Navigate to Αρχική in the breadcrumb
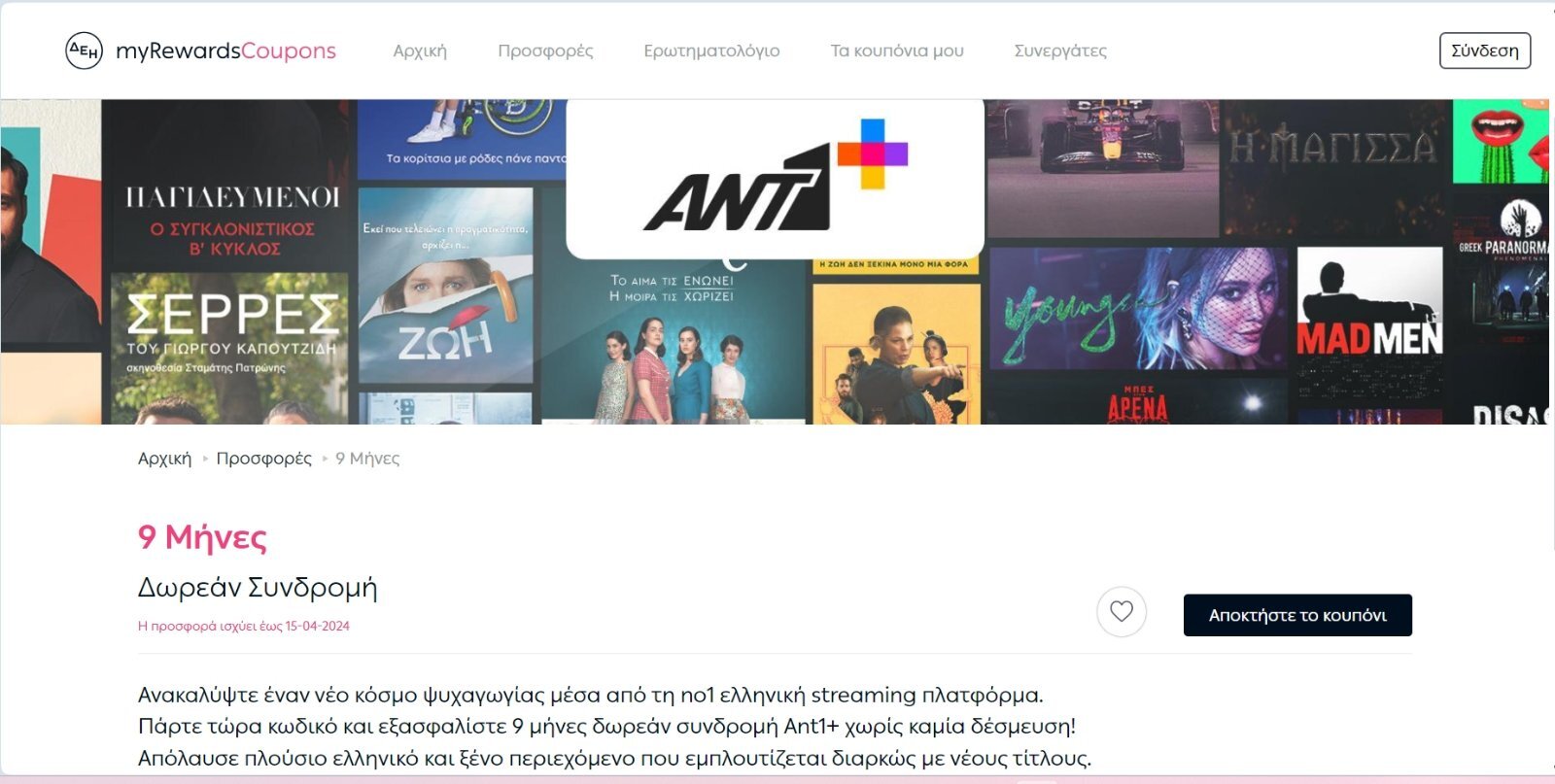The width and height of the screenshot is (1555, 784). [x=164, y=459]
